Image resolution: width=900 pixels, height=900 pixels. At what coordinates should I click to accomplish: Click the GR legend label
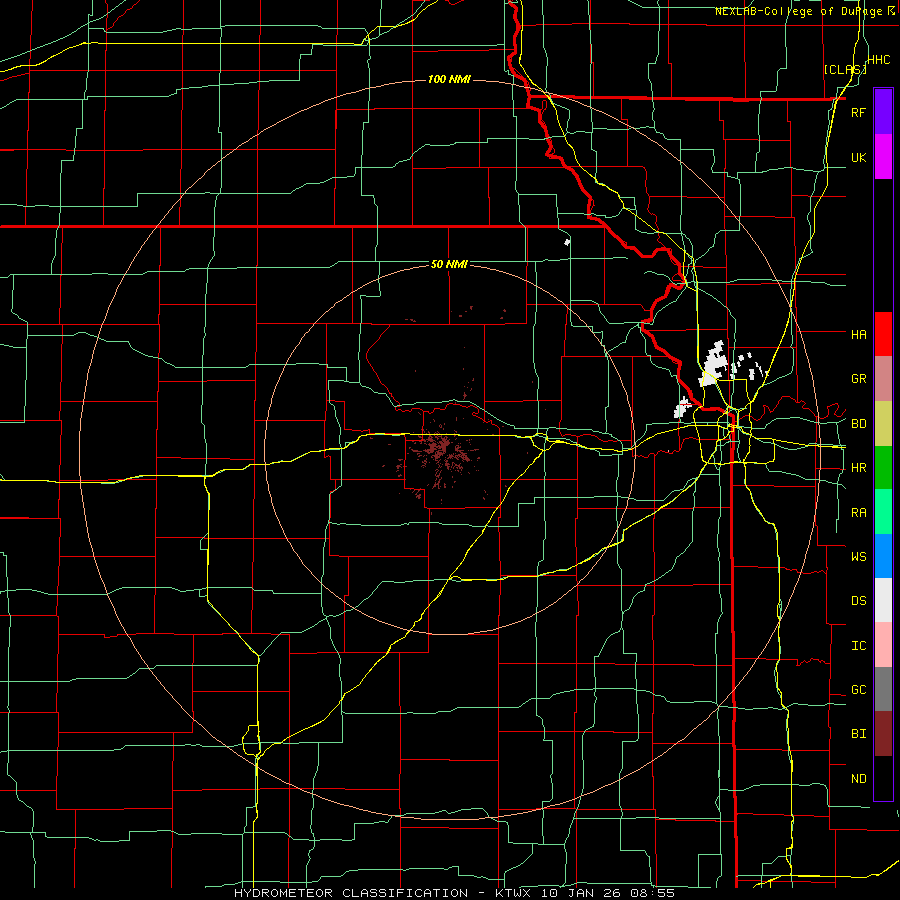pyautogui.click(x=858, y=379)
